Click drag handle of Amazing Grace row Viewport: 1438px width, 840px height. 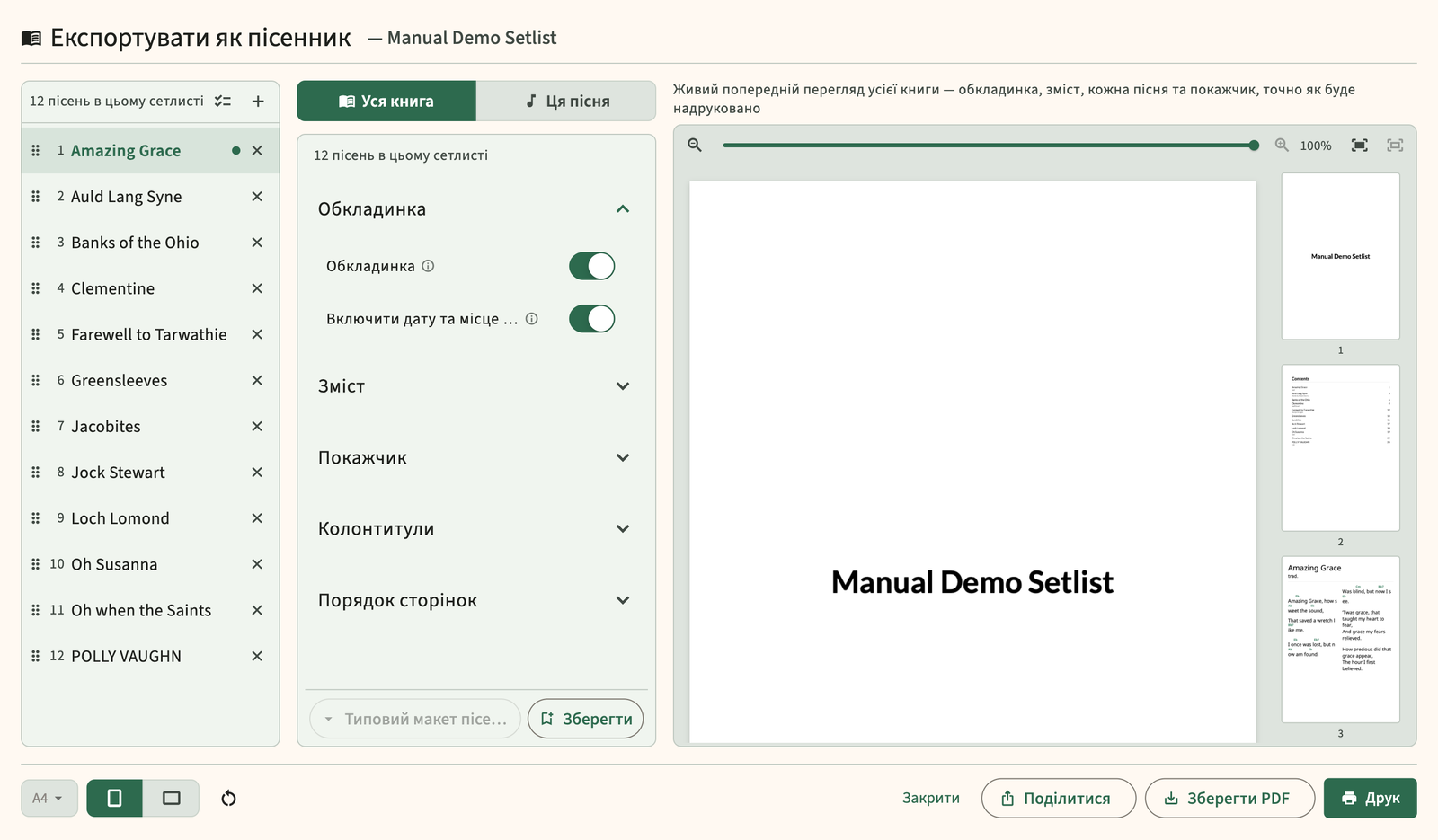click(36, 151)
